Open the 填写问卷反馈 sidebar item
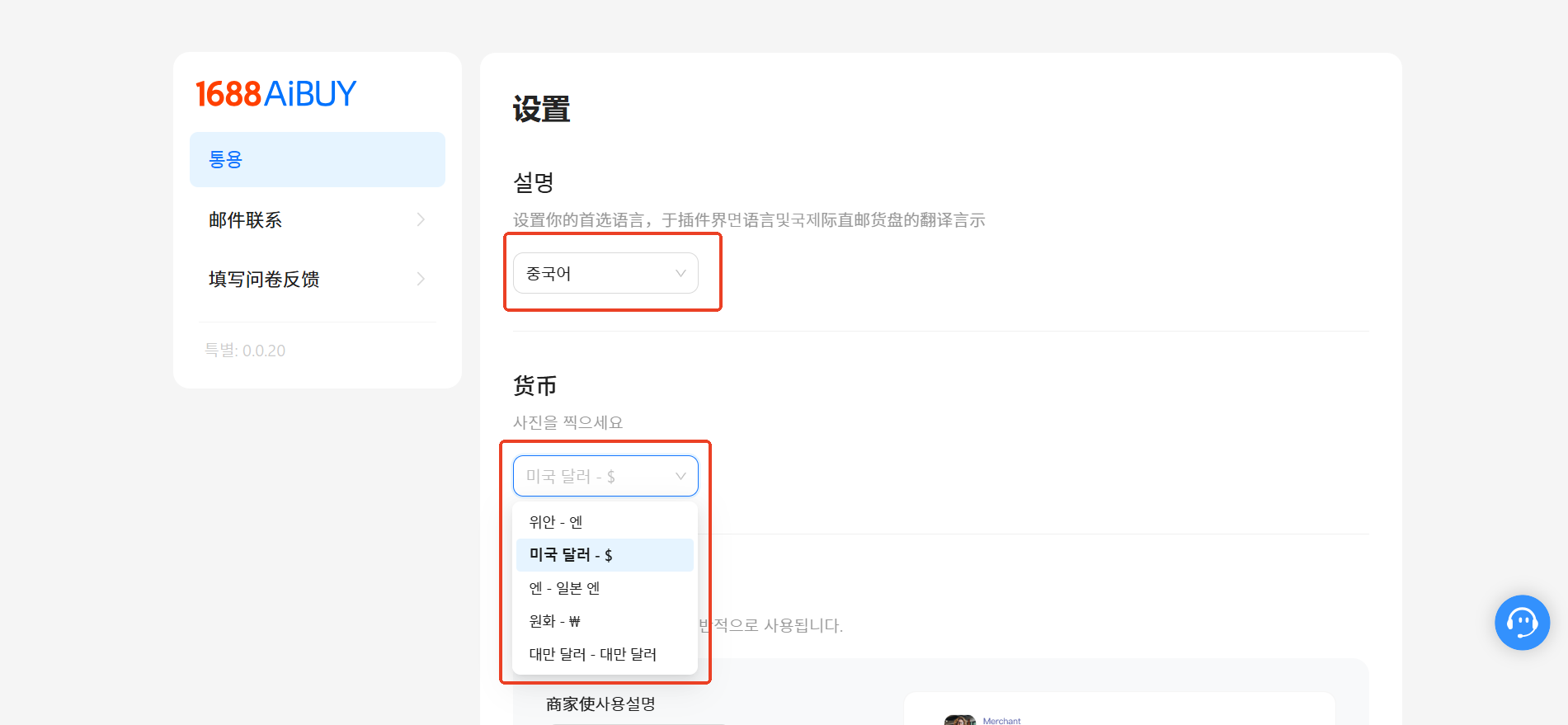Image resolution: width=1568 pixels, height=725 pixels. (318, 279)
